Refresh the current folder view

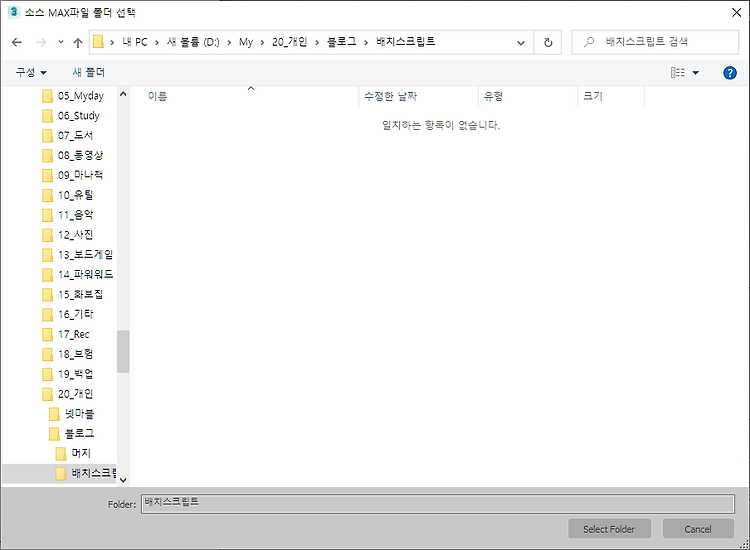[x=548, y=43]
